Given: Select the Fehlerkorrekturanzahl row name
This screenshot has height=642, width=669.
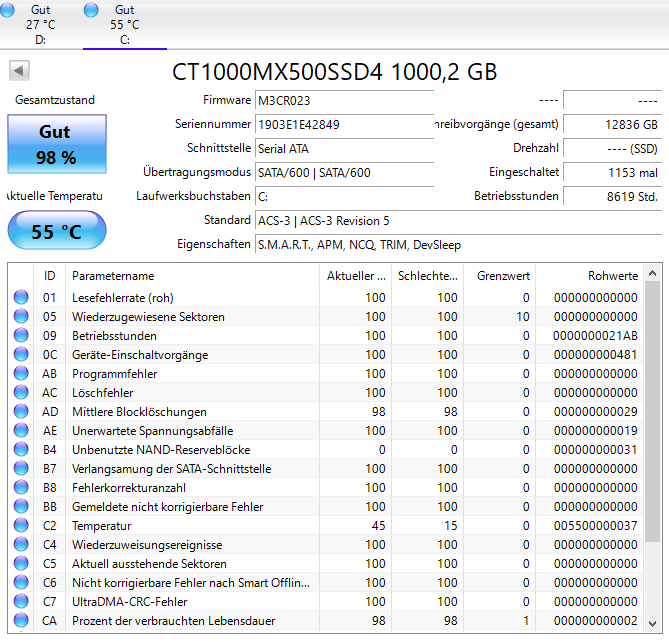Looking at the screenshot, I should (129, 488).
